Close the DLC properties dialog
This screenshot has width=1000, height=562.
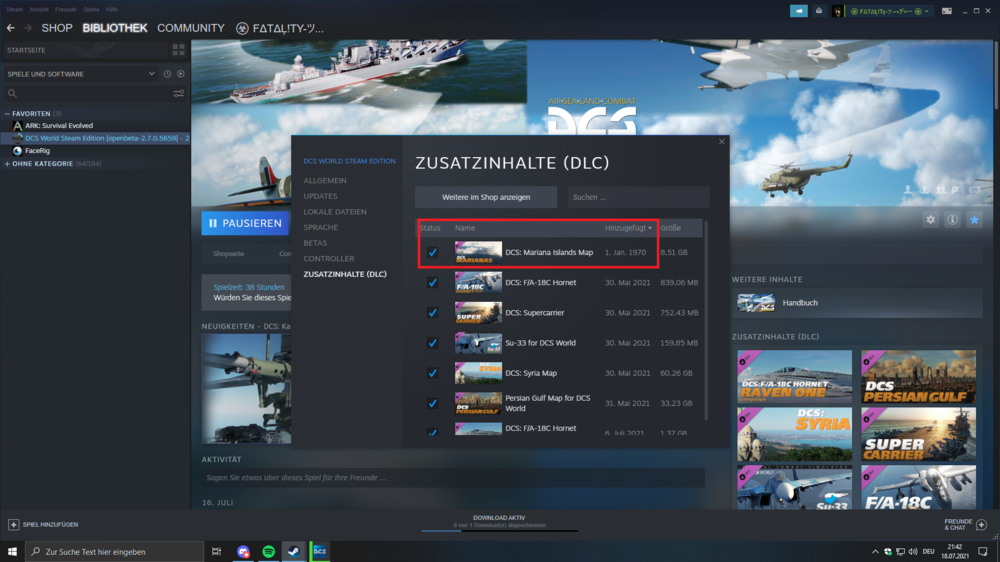[x=721, y=142]
